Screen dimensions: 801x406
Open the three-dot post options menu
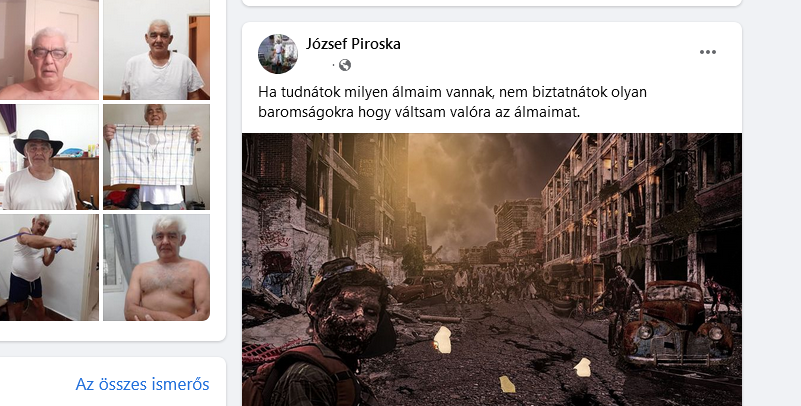tap(708, 52)
